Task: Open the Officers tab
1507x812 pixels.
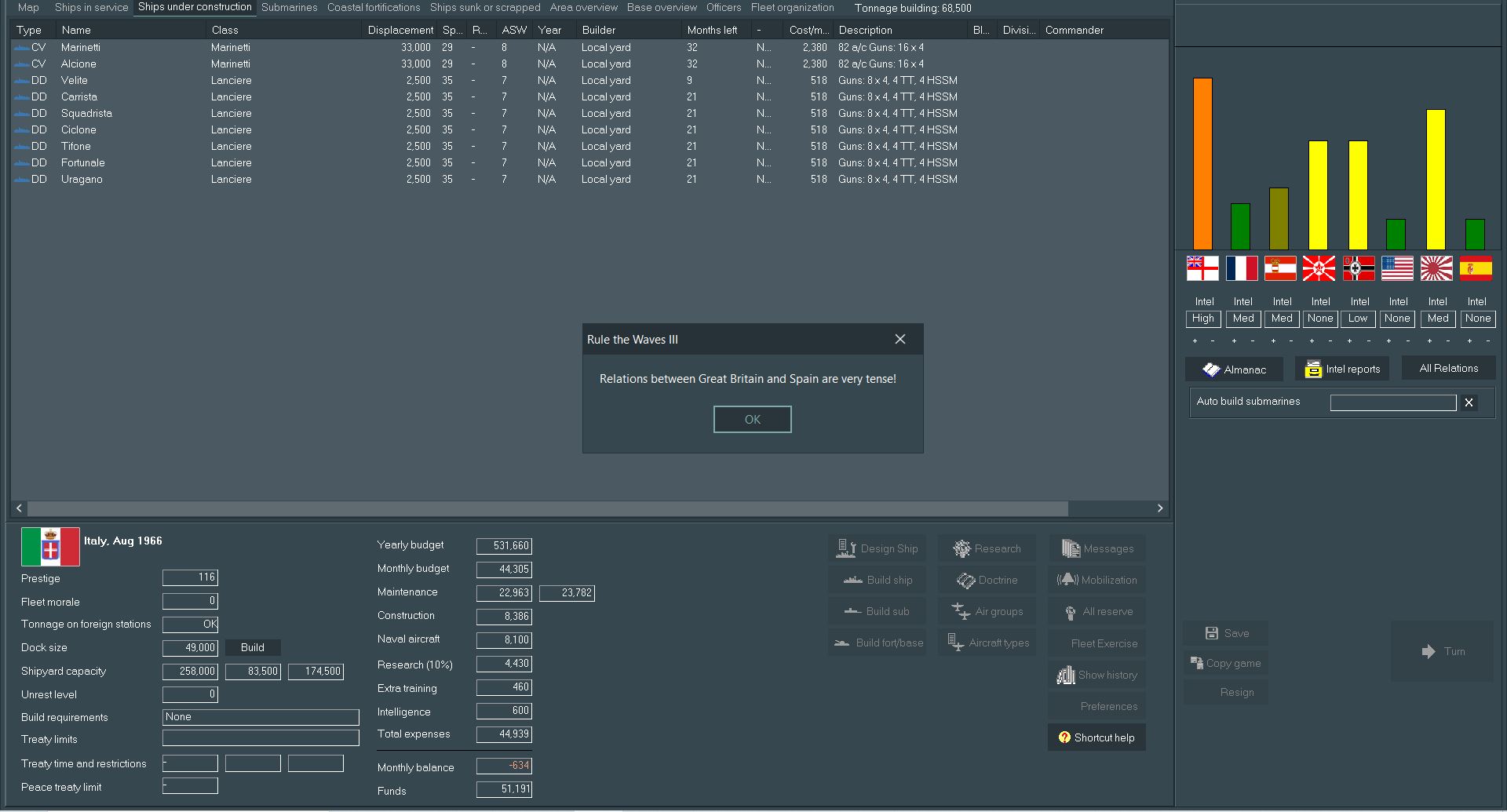Action: pos(724,7)
